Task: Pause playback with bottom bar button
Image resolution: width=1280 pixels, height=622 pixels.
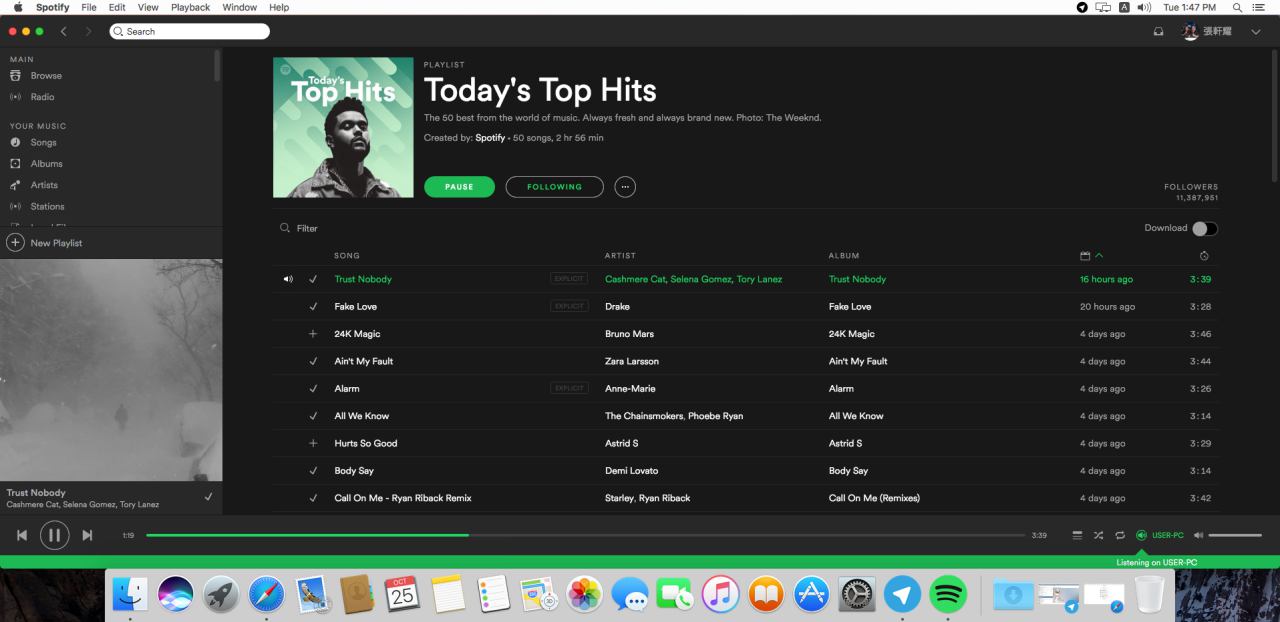Action: [x=55, y=535]
